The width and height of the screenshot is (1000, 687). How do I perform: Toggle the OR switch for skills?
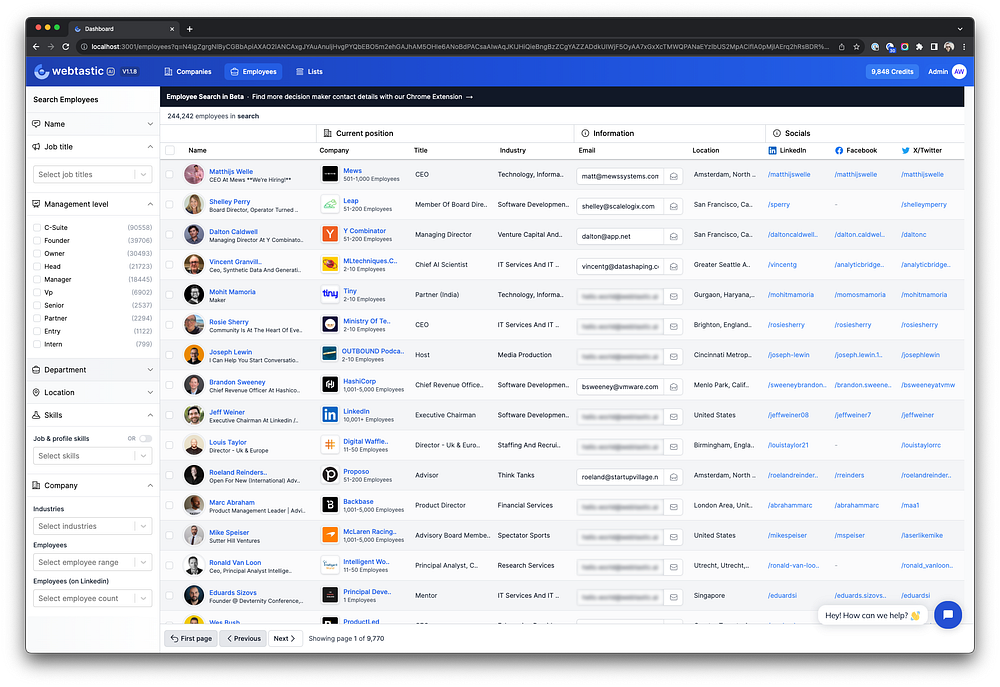pos(145,438)
